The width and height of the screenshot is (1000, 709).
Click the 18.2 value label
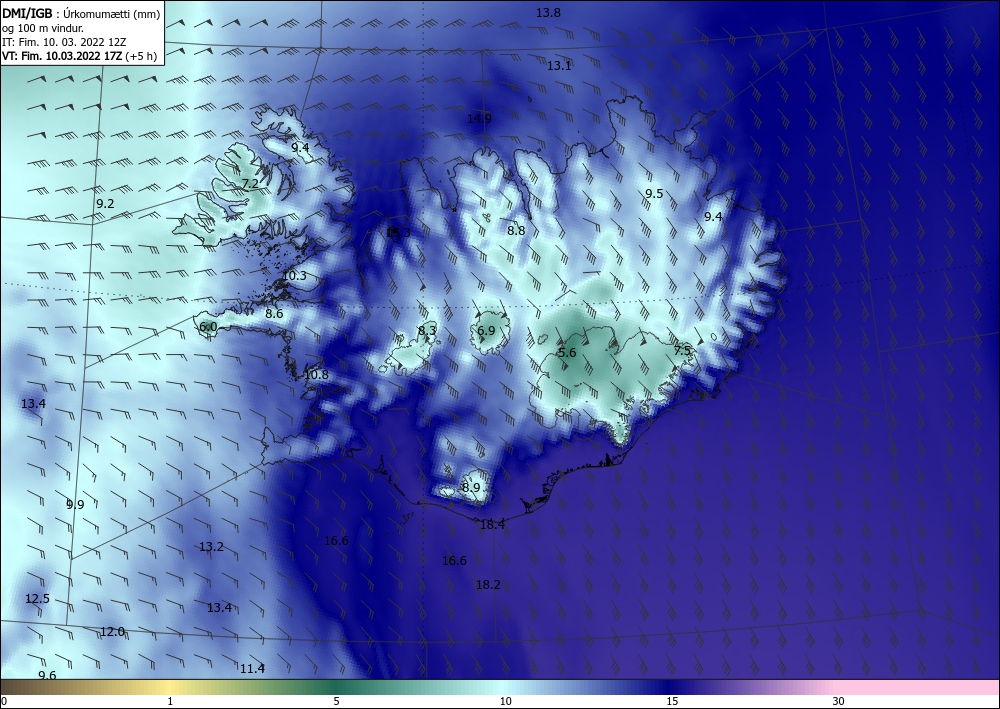coord(488,585)
